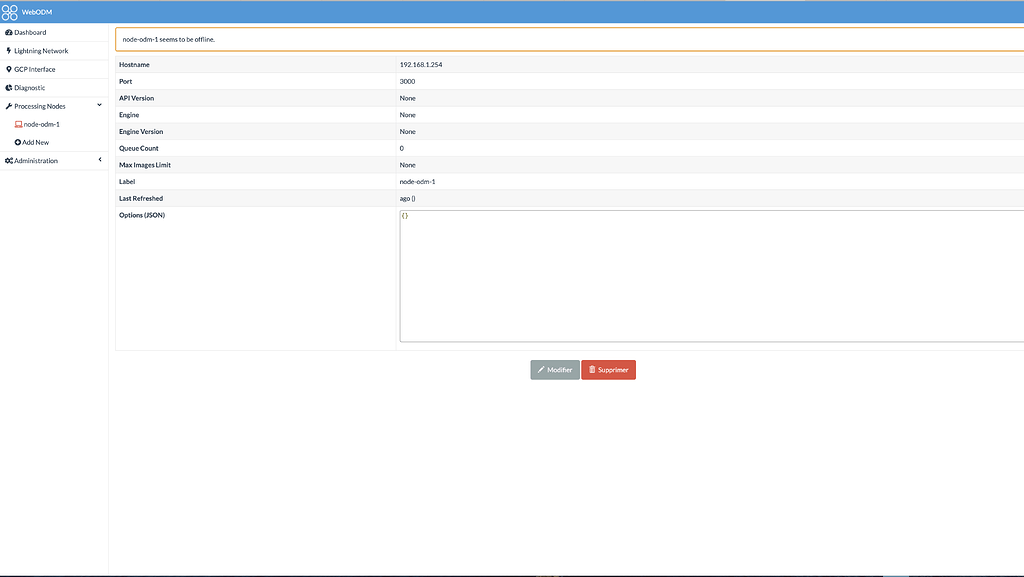Click the node-odm-1 computer icon

click(17, 123)
